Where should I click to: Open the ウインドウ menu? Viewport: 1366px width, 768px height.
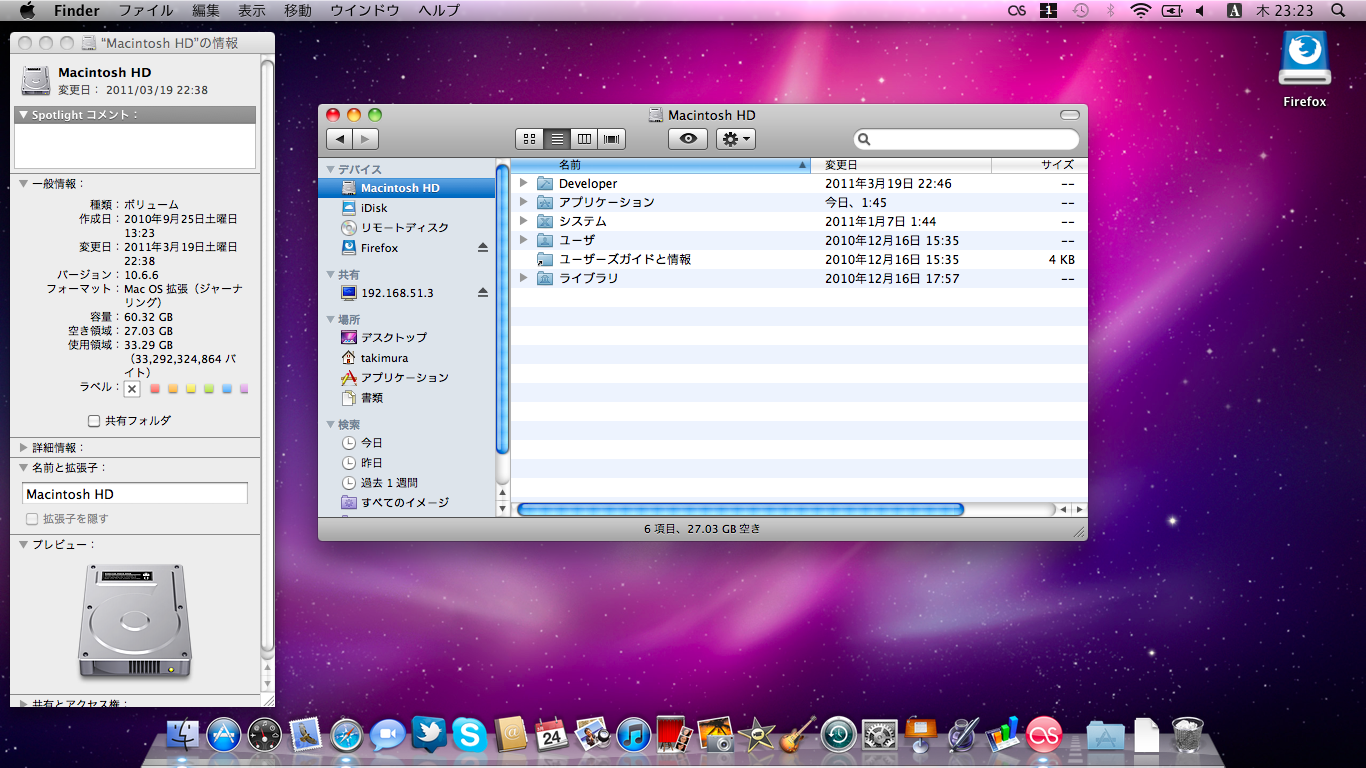[x=365, y=10]
